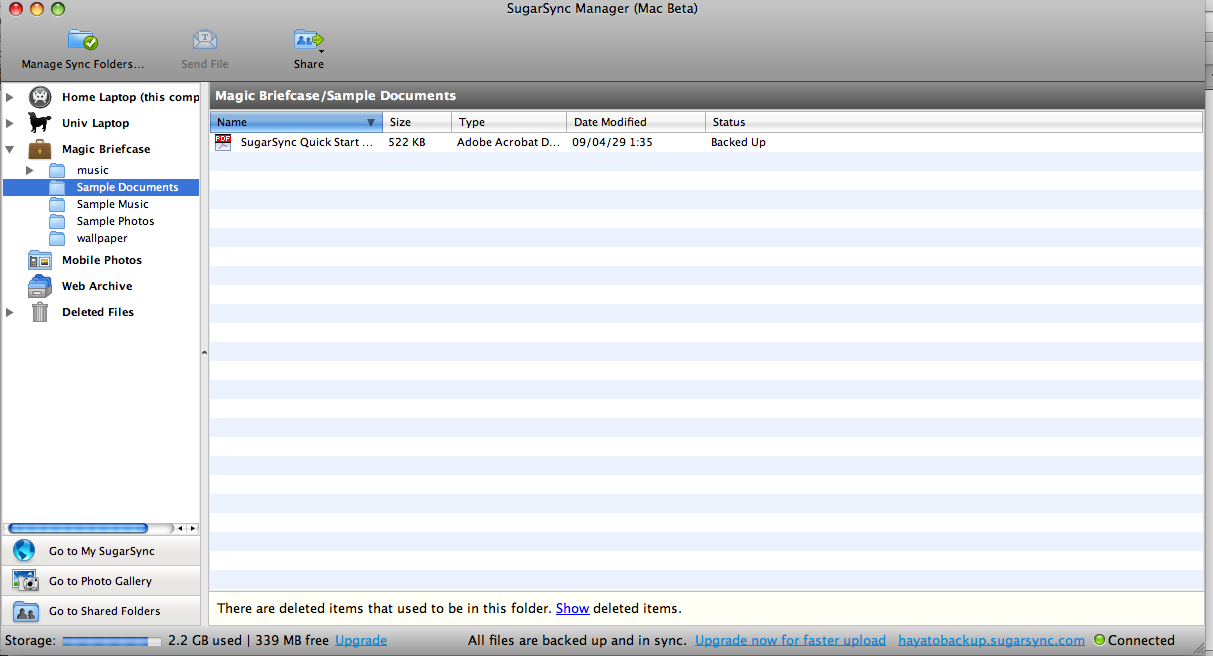The image size is (1213, 656).
Task: Select the Sample Photos folder
Action: point(115,221)
